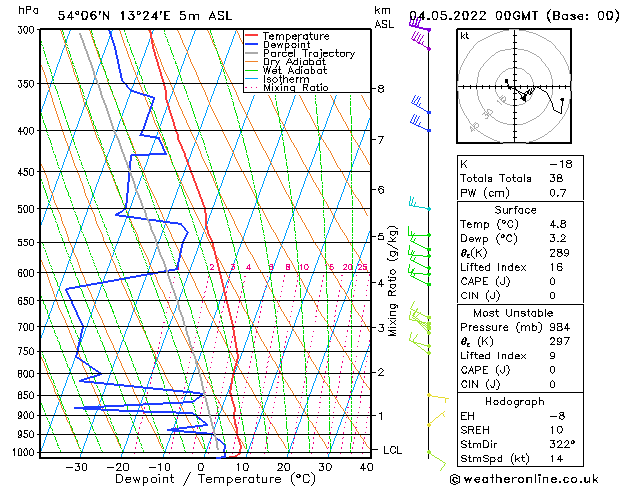Click the hodograph kt unit label
The width and height of the screenshot is (629, 486).
click(x=465, y=36)
